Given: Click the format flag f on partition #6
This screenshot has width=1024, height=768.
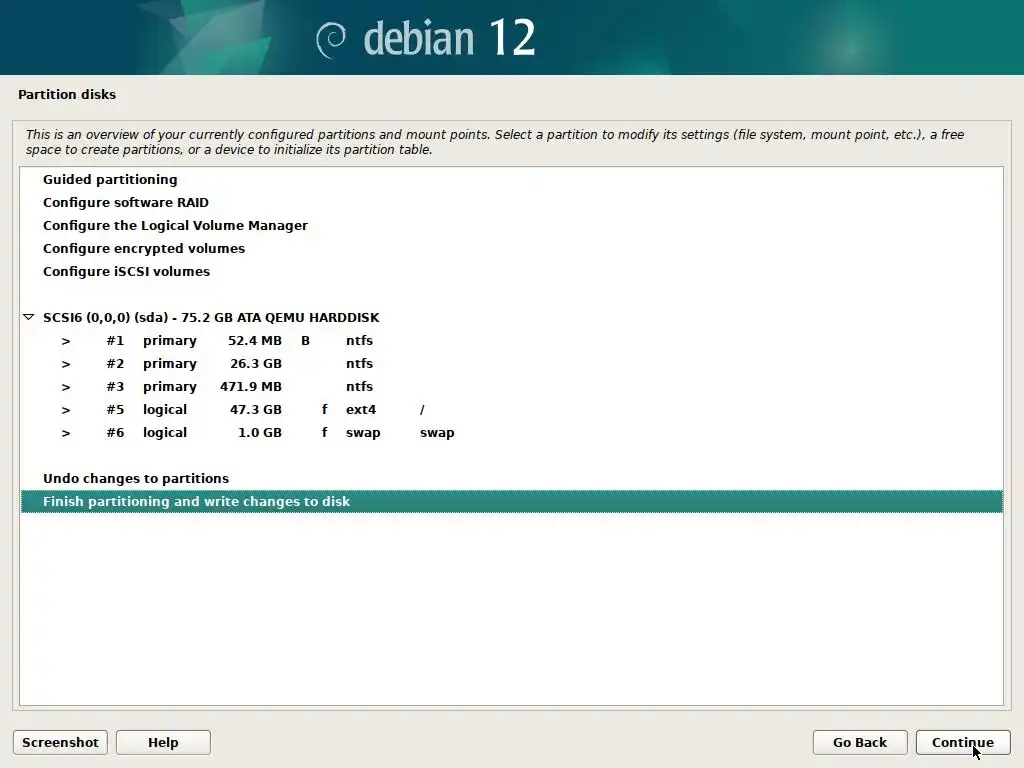Looking at the screenshot, I should 324,432.
